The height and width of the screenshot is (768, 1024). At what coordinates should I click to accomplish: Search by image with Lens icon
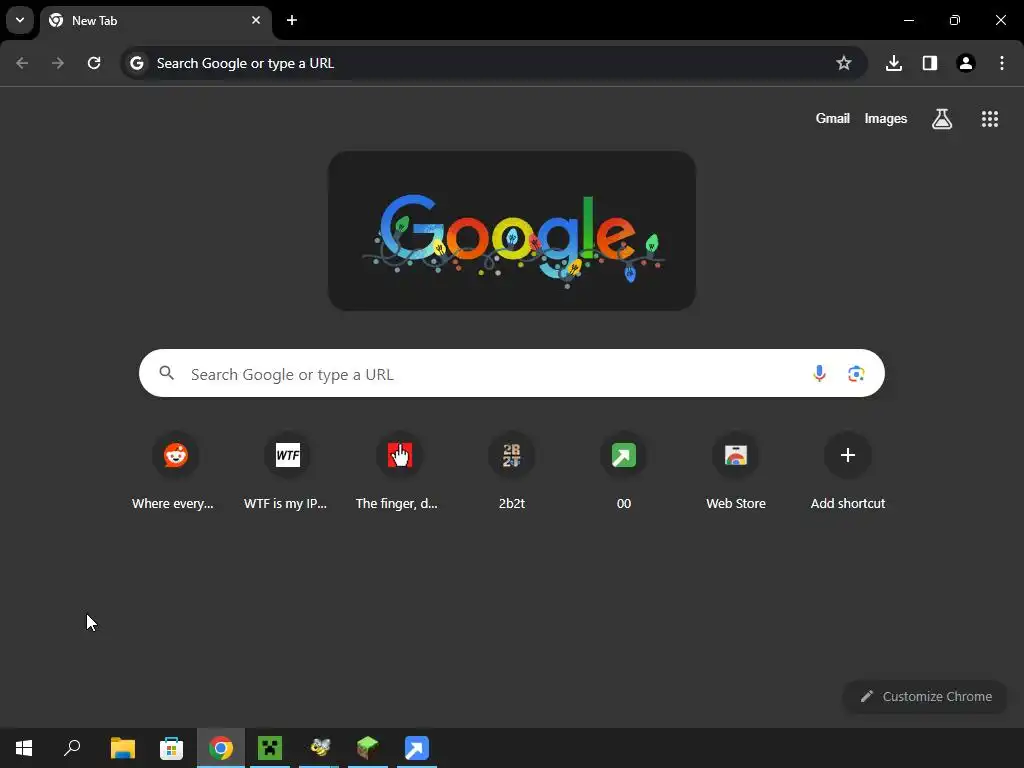coord(856,374)
